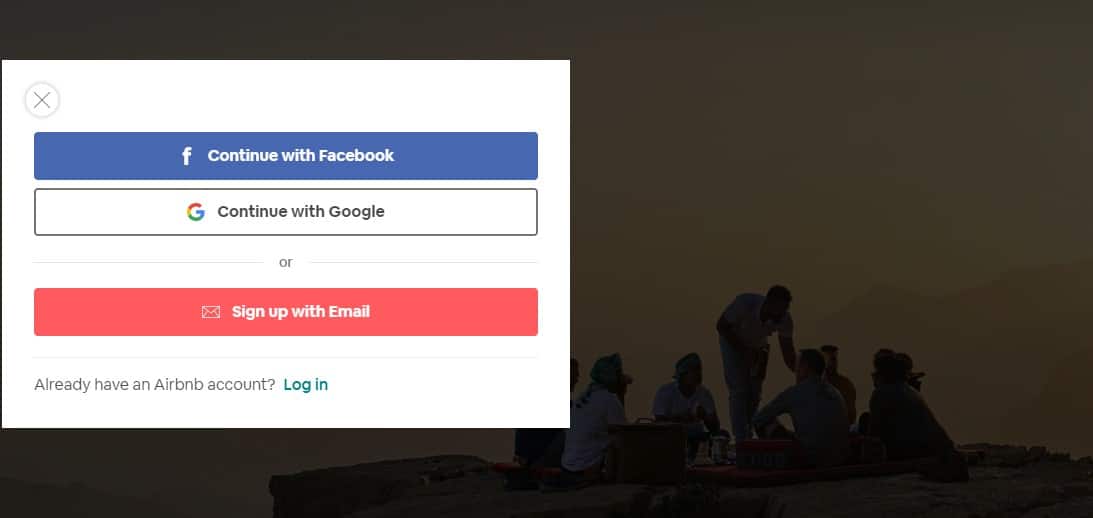Click the envelope icon on the email button

(211, 312)
